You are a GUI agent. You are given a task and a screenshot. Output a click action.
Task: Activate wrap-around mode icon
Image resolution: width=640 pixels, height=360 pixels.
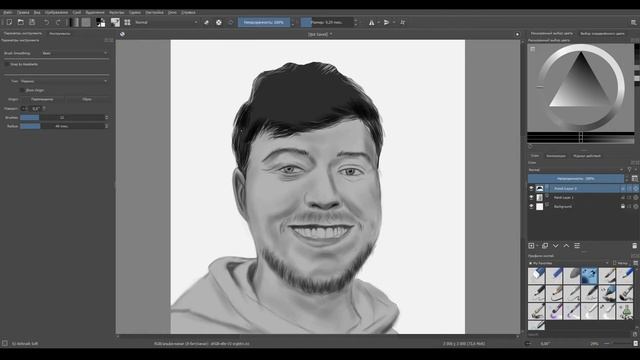(403, 22)
